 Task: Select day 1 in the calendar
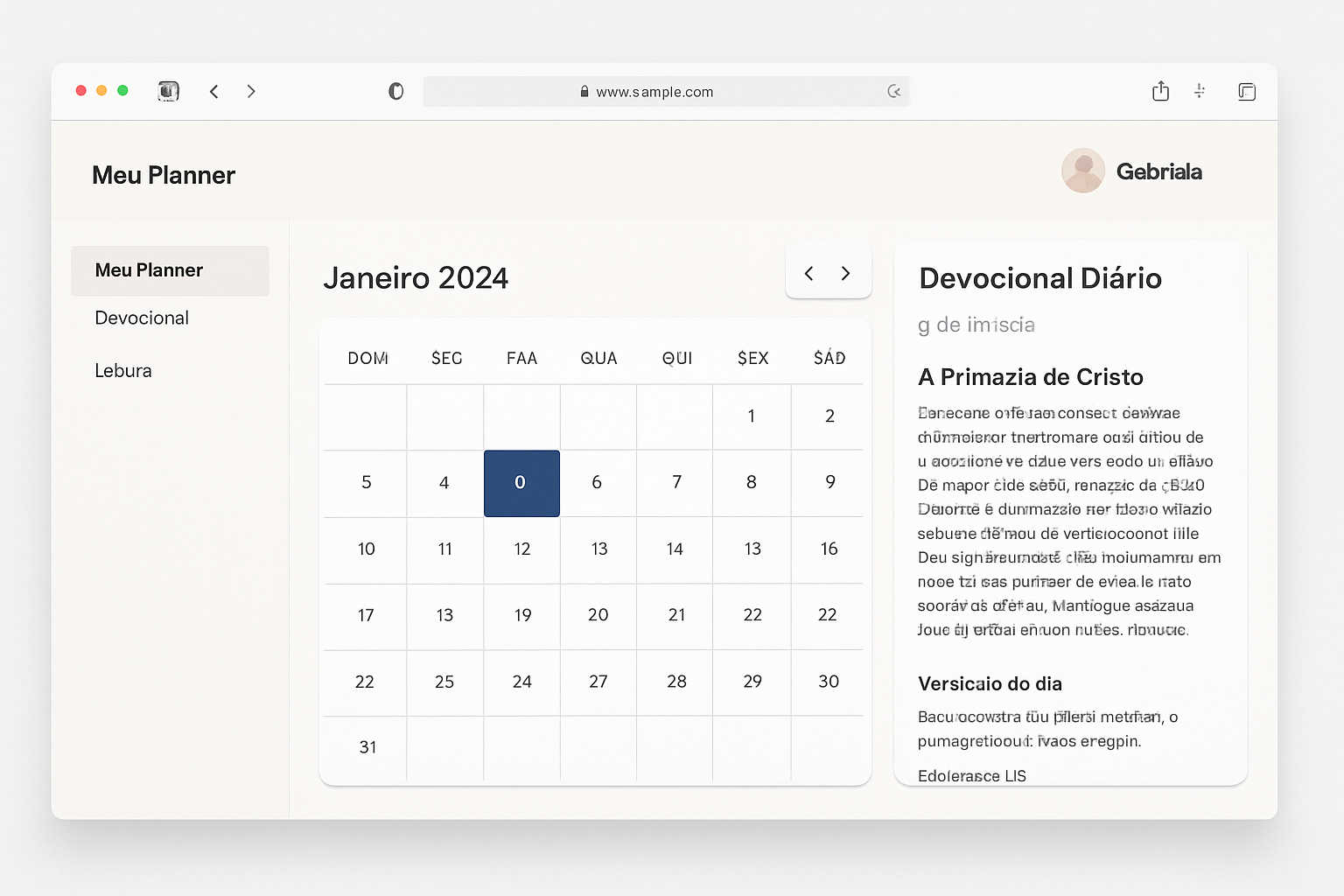click(752, 416)
